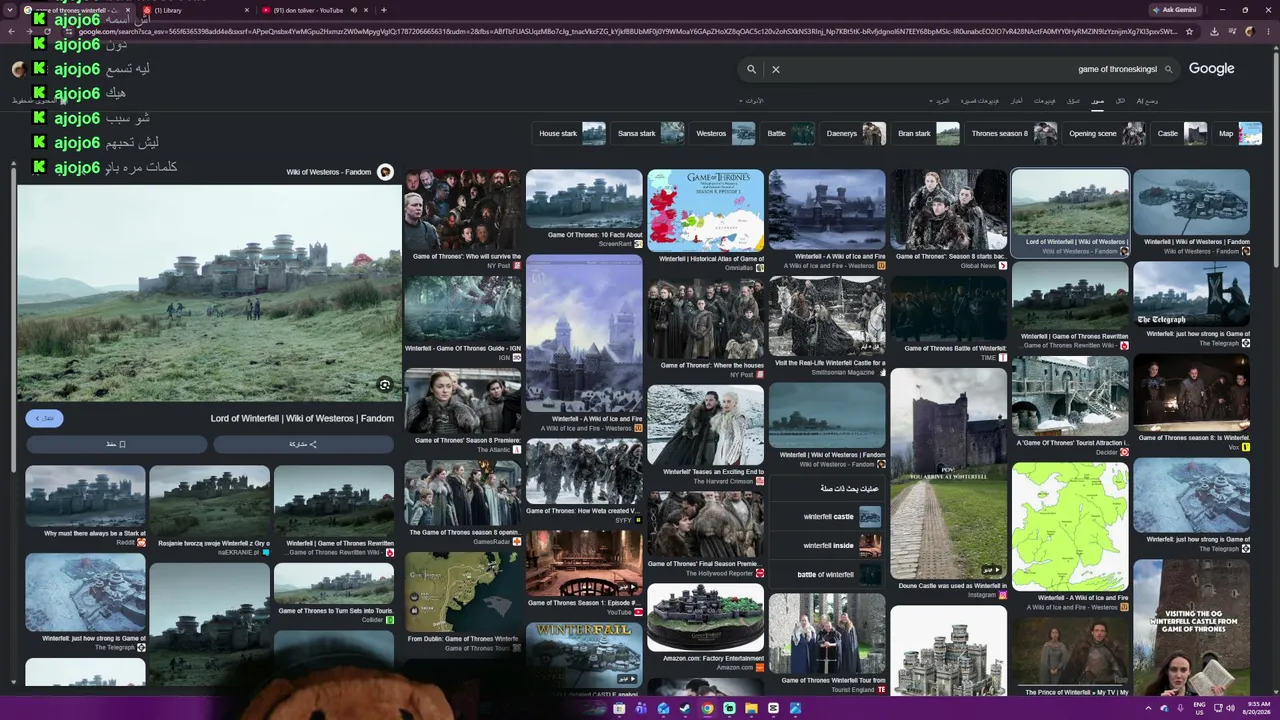Open the Chrome three-dot menu

pyautogui.click(x=1266, y=31)
